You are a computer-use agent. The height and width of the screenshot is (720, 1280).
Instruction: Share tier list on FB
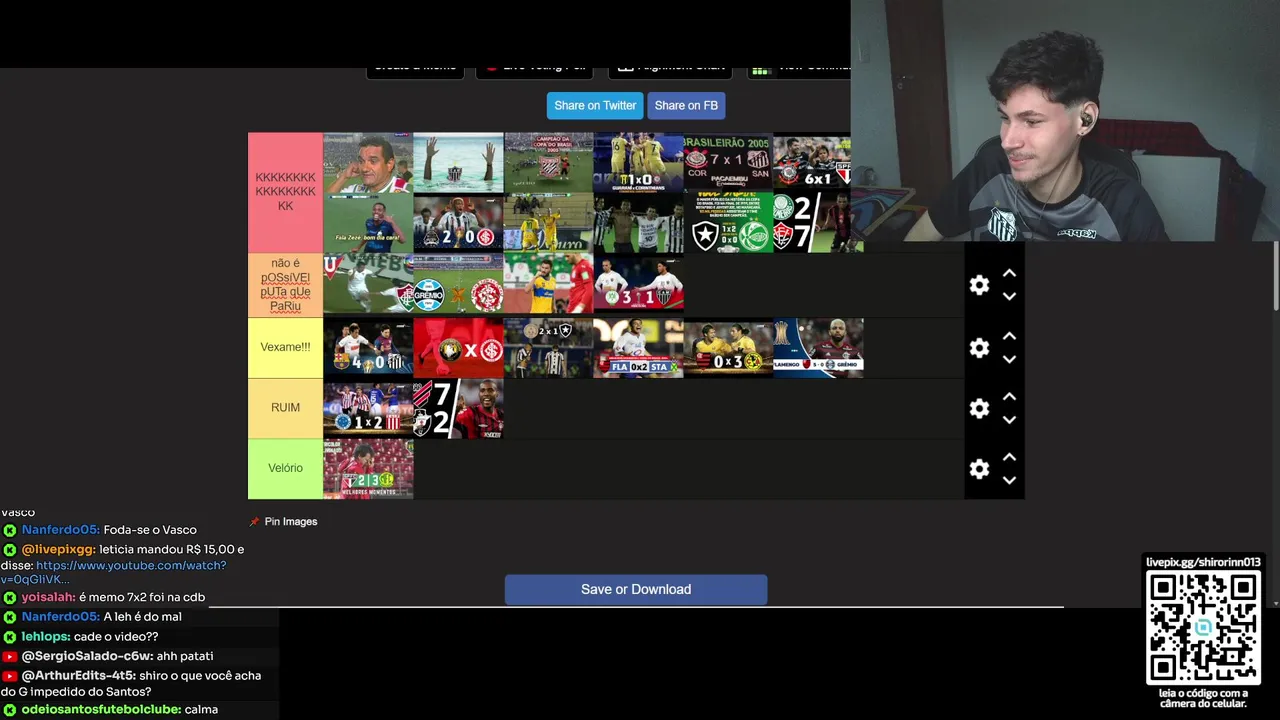686,105
